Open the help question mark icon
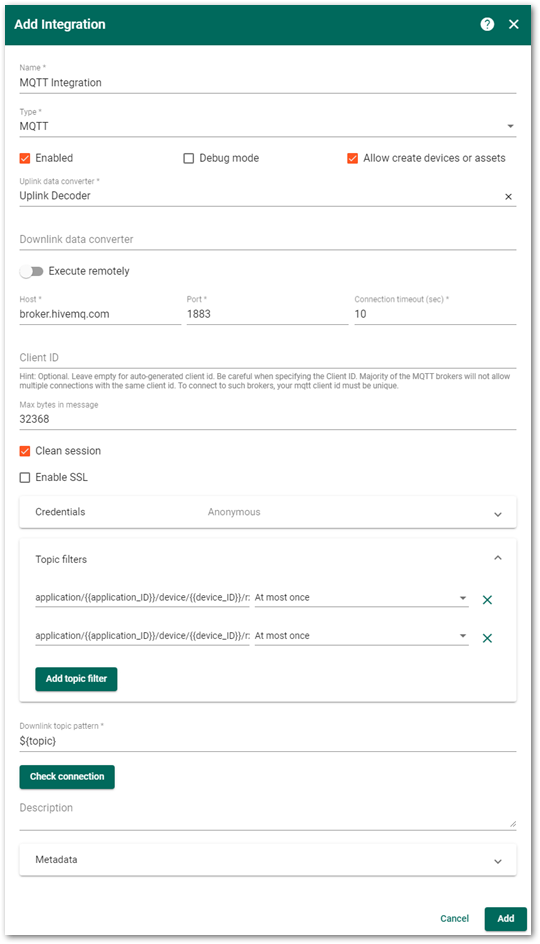This screenshot has height=944, width=540. tap(487, 24)
